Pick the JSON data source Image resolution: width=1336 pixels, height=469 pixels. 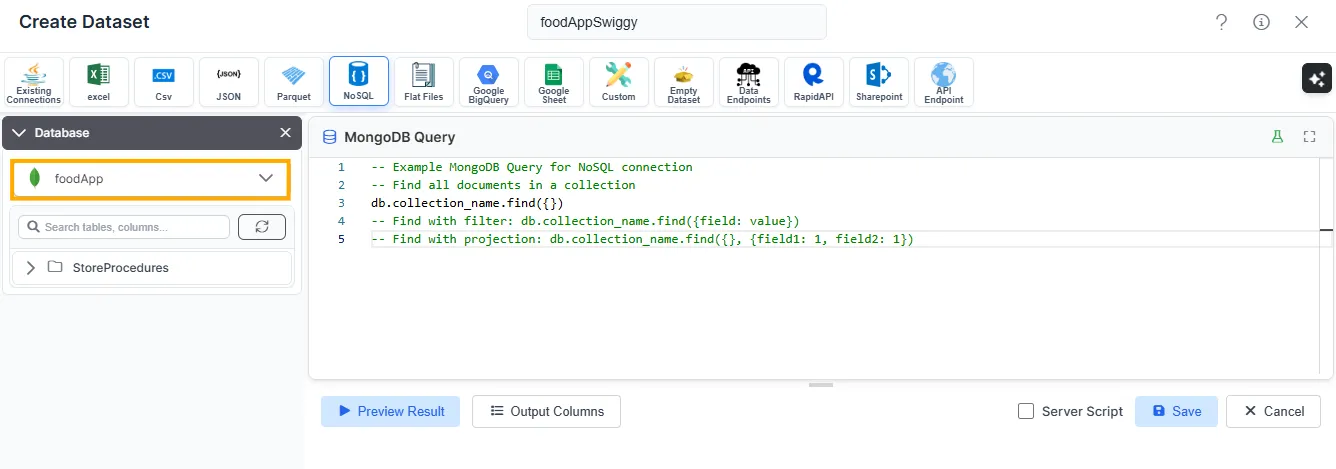point(229,82)
